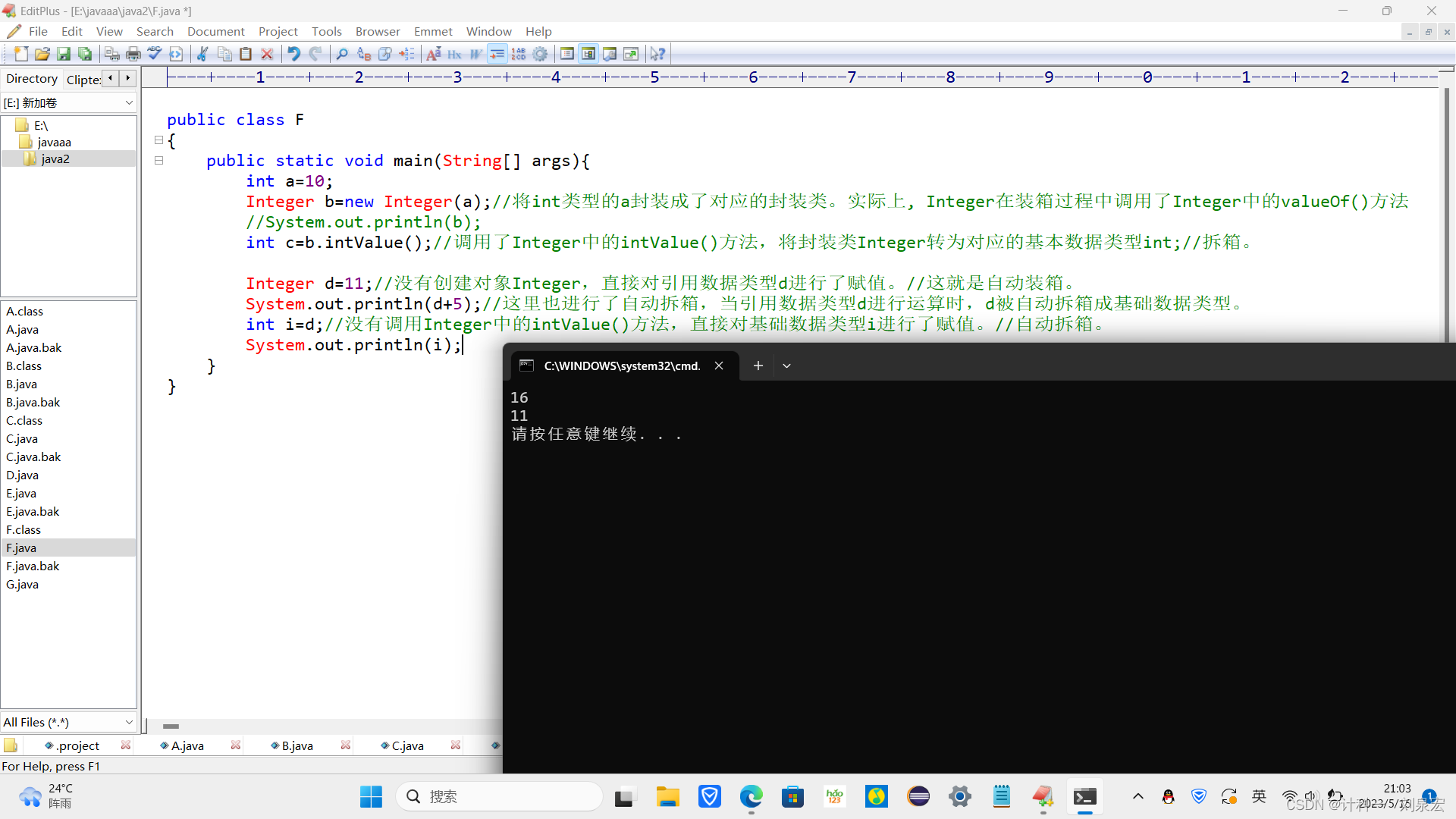Open the Windows search box
Viewport: 1456px width, 819px height.
[499, 796]
